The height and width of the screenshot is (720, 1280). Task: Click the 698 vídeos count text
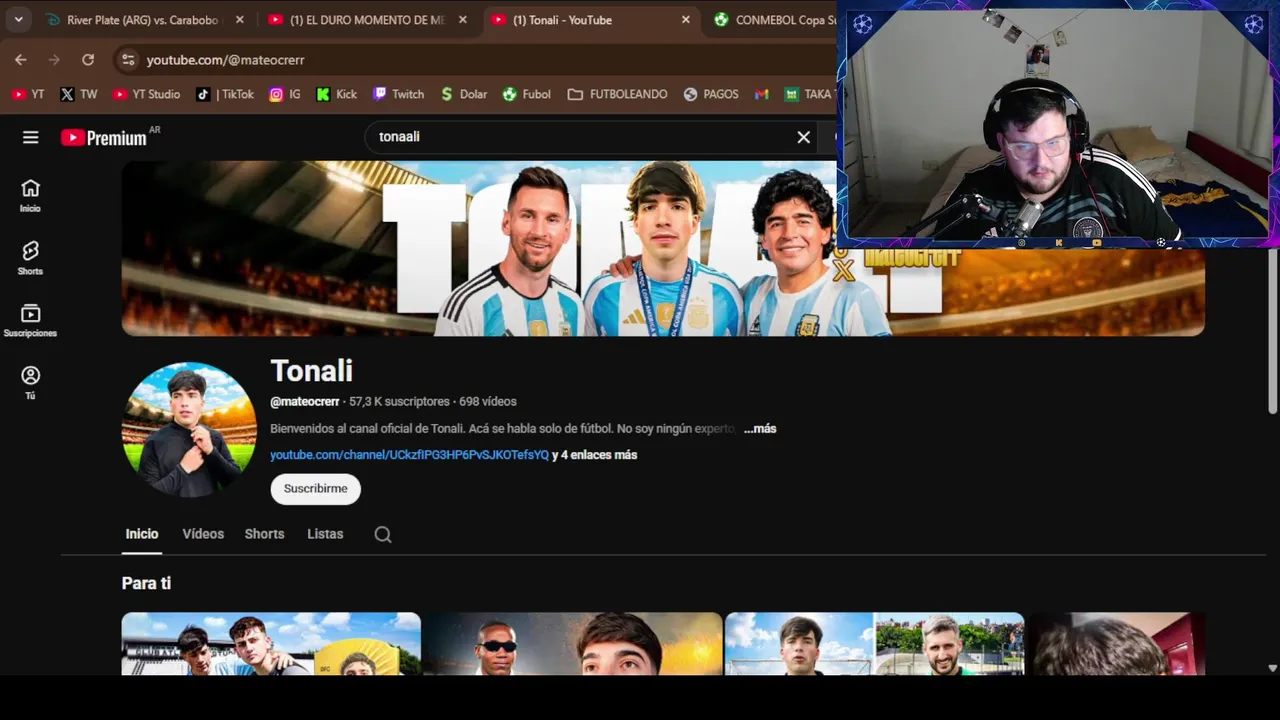(x=488, y=401)
